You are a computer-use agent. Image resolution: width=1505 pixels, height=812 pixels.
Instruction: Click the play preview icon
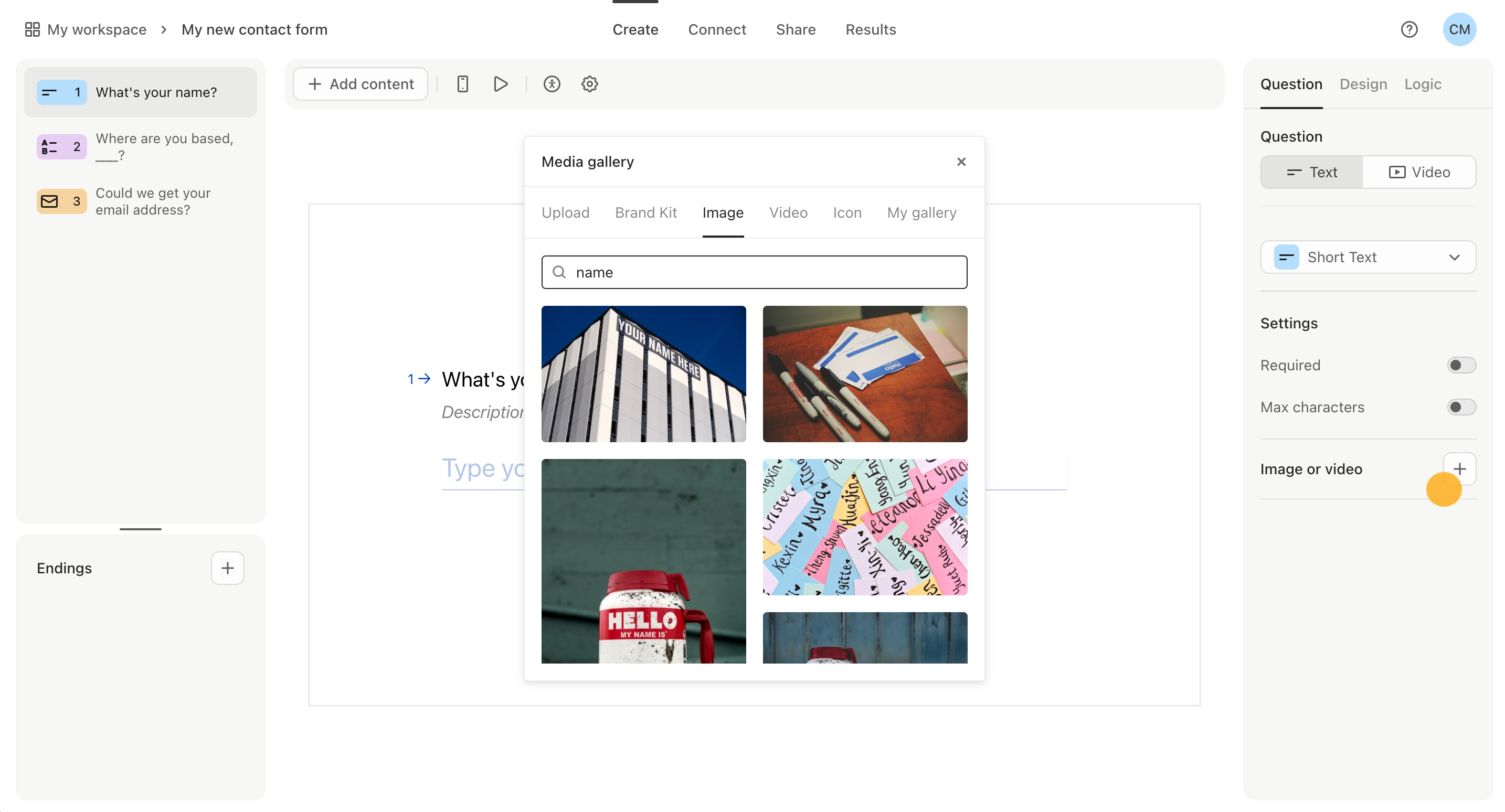coord(500,84)
